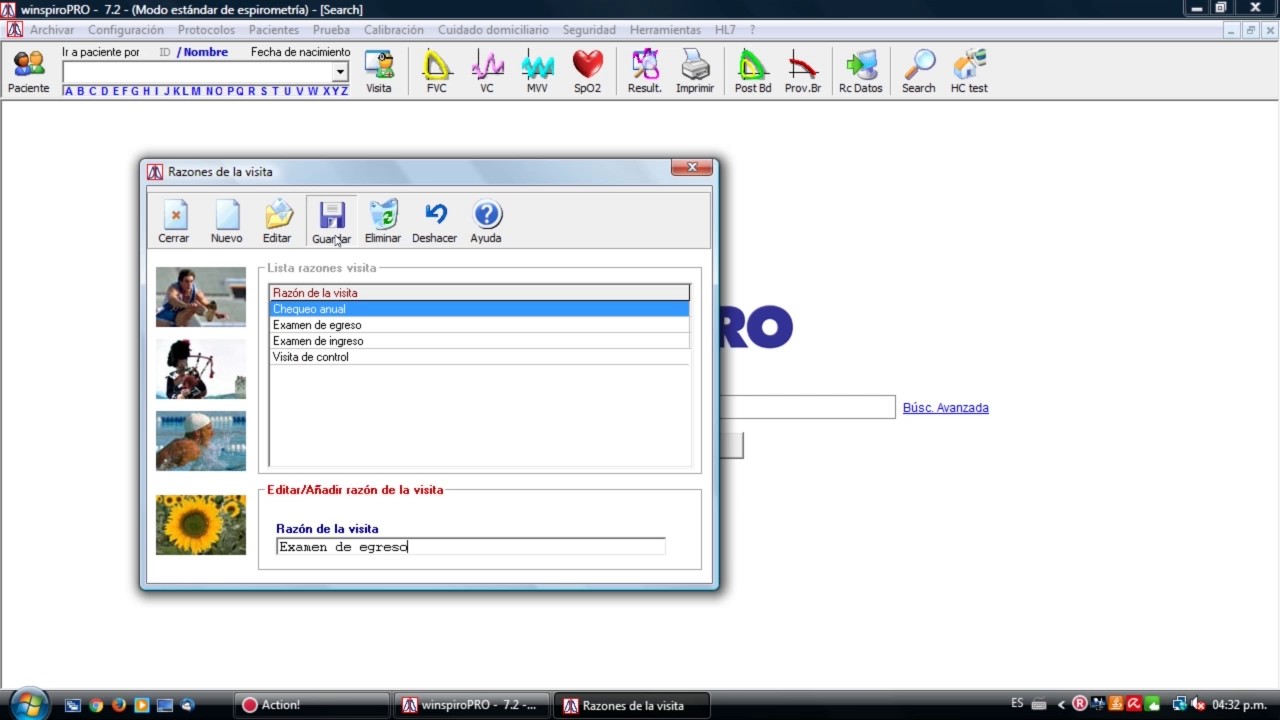Open the Configuración menu
The width and height of the screenshot is (1280, 720).
coord(126,30)
